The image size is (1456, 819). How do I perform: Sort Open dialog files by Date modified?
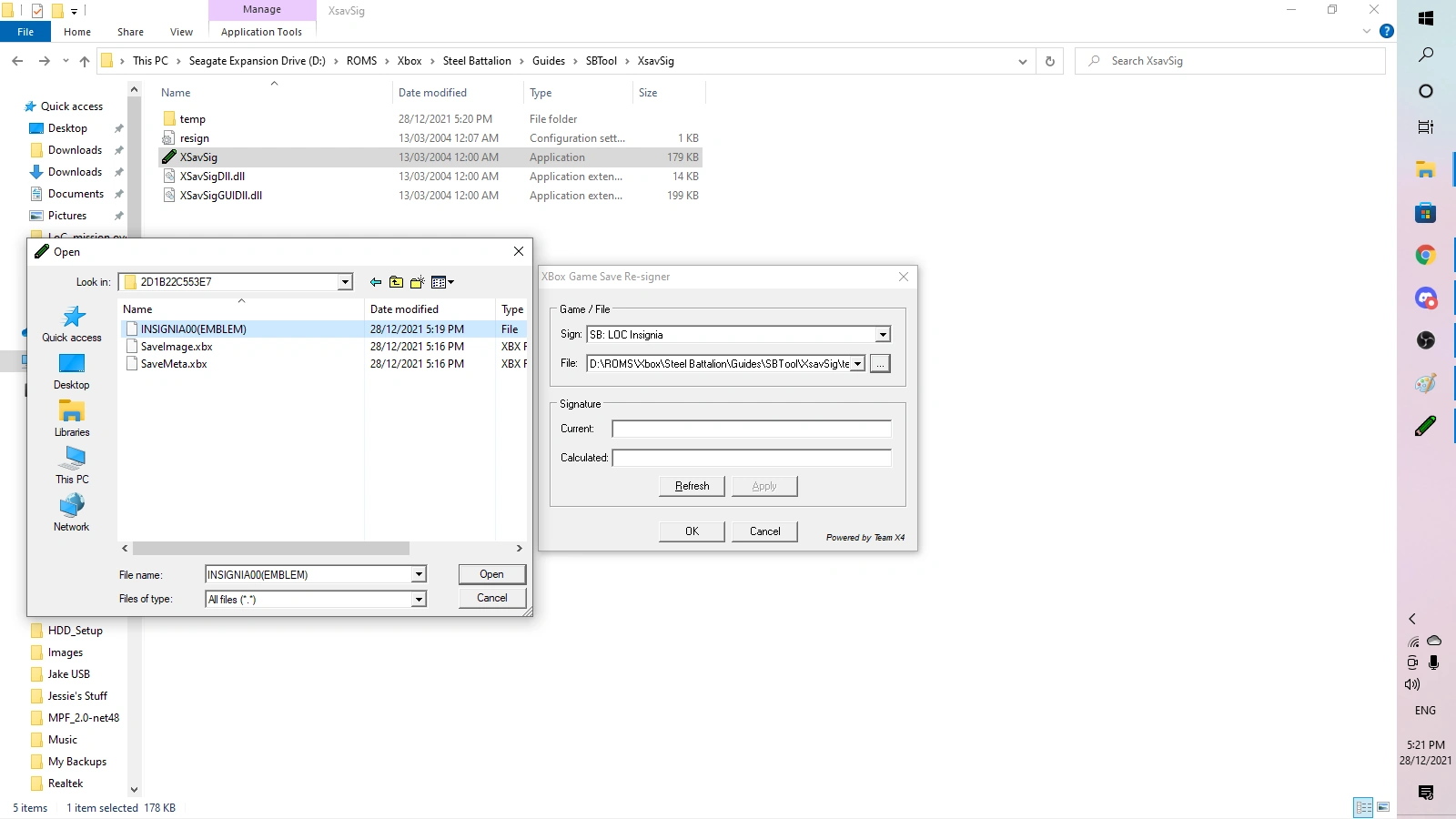tap(430, 309)
